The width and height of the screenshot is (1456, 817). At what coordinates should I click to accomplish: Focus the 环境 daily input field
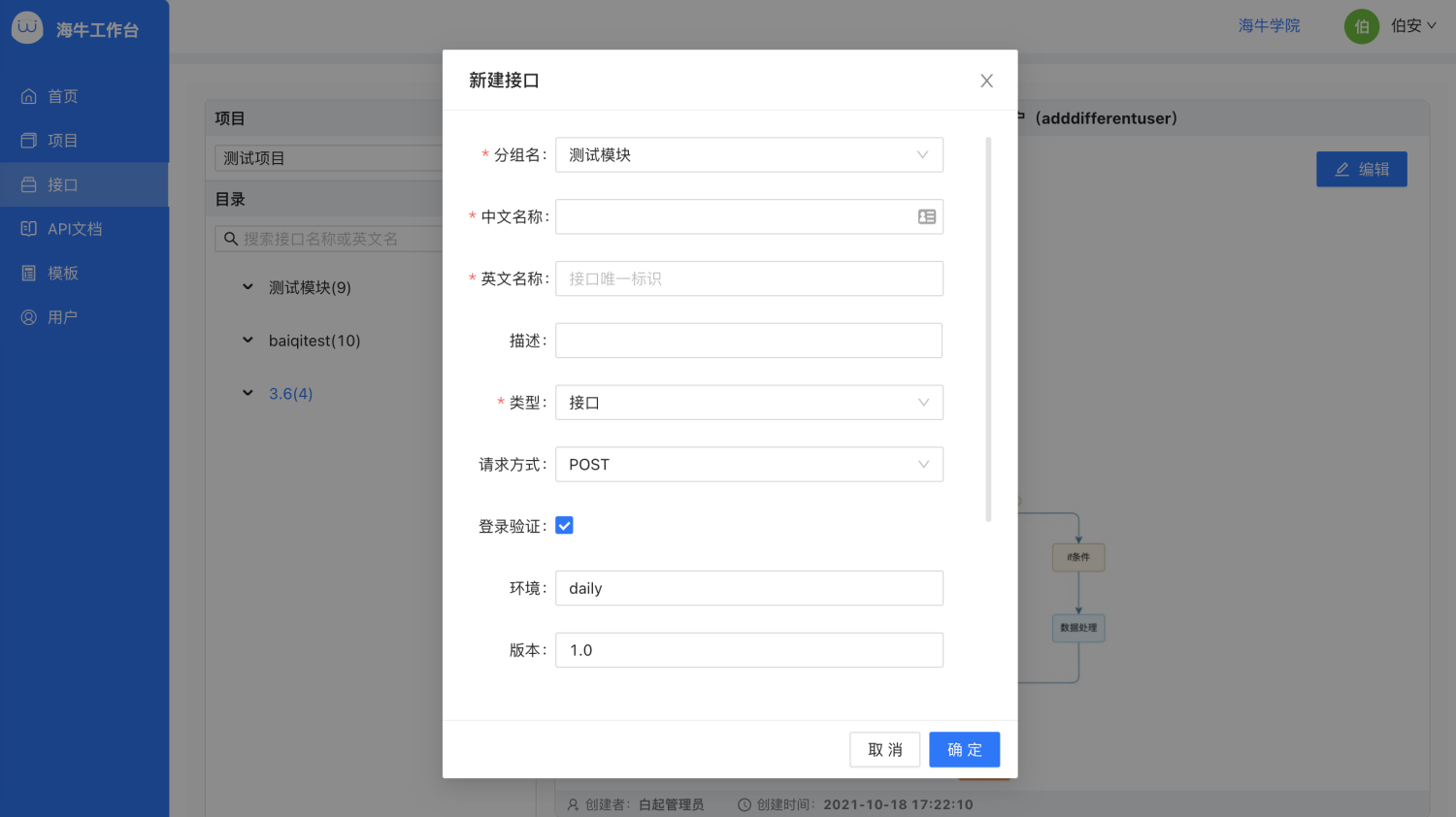[749, 588]
